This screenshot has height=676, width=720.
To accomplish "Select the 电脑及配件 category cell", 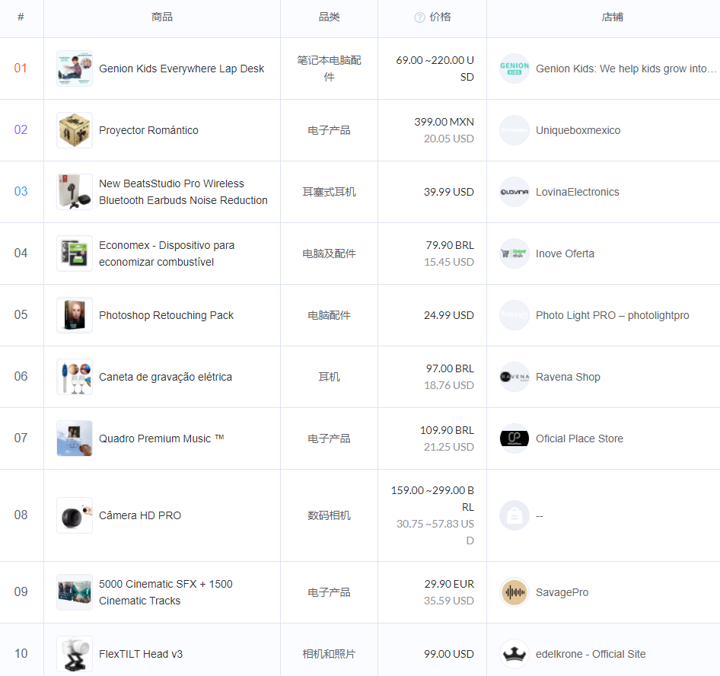I will click(x=329, y=254).
